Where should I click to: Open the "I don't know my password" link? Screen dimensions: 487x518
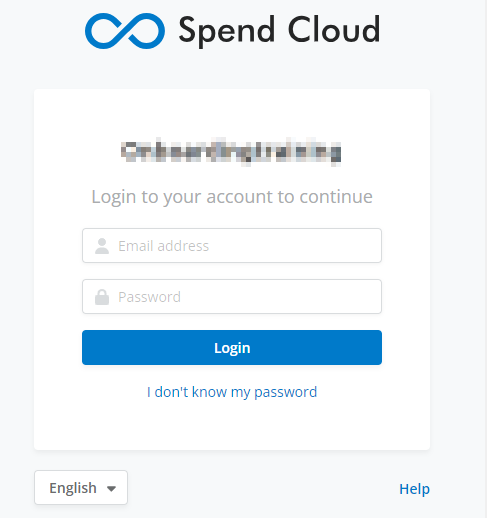click(232, 392)
